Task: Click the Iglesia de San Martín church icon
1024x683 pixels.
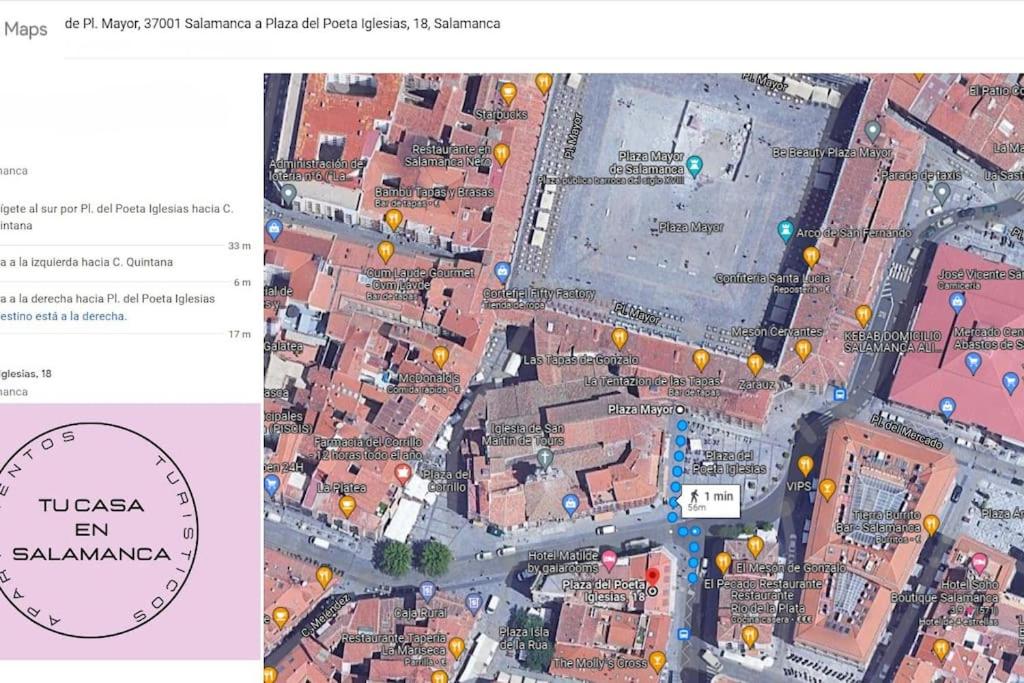Action: click(x=545, y=456)
